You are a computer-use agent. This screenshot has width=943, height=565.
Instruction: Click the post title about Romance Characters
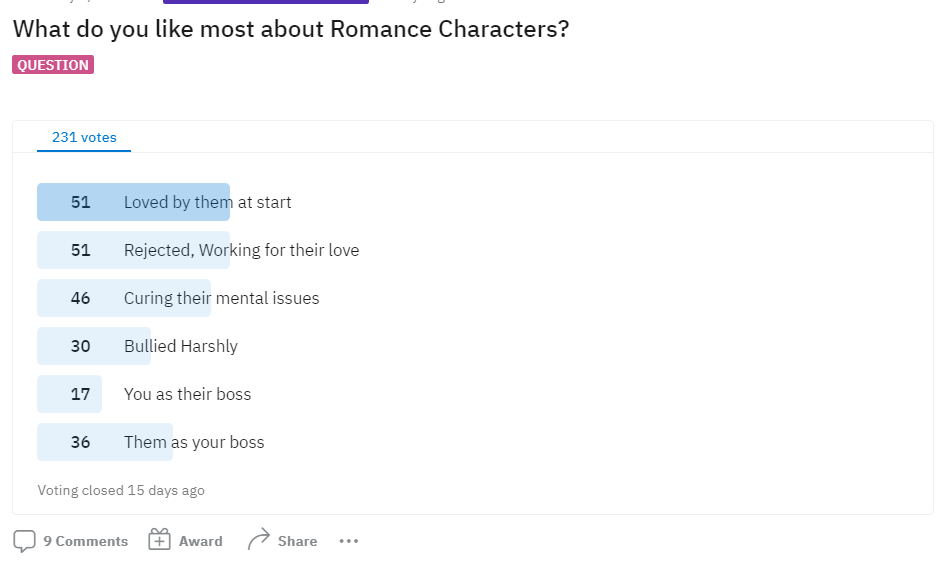click(x=291, y=29)
